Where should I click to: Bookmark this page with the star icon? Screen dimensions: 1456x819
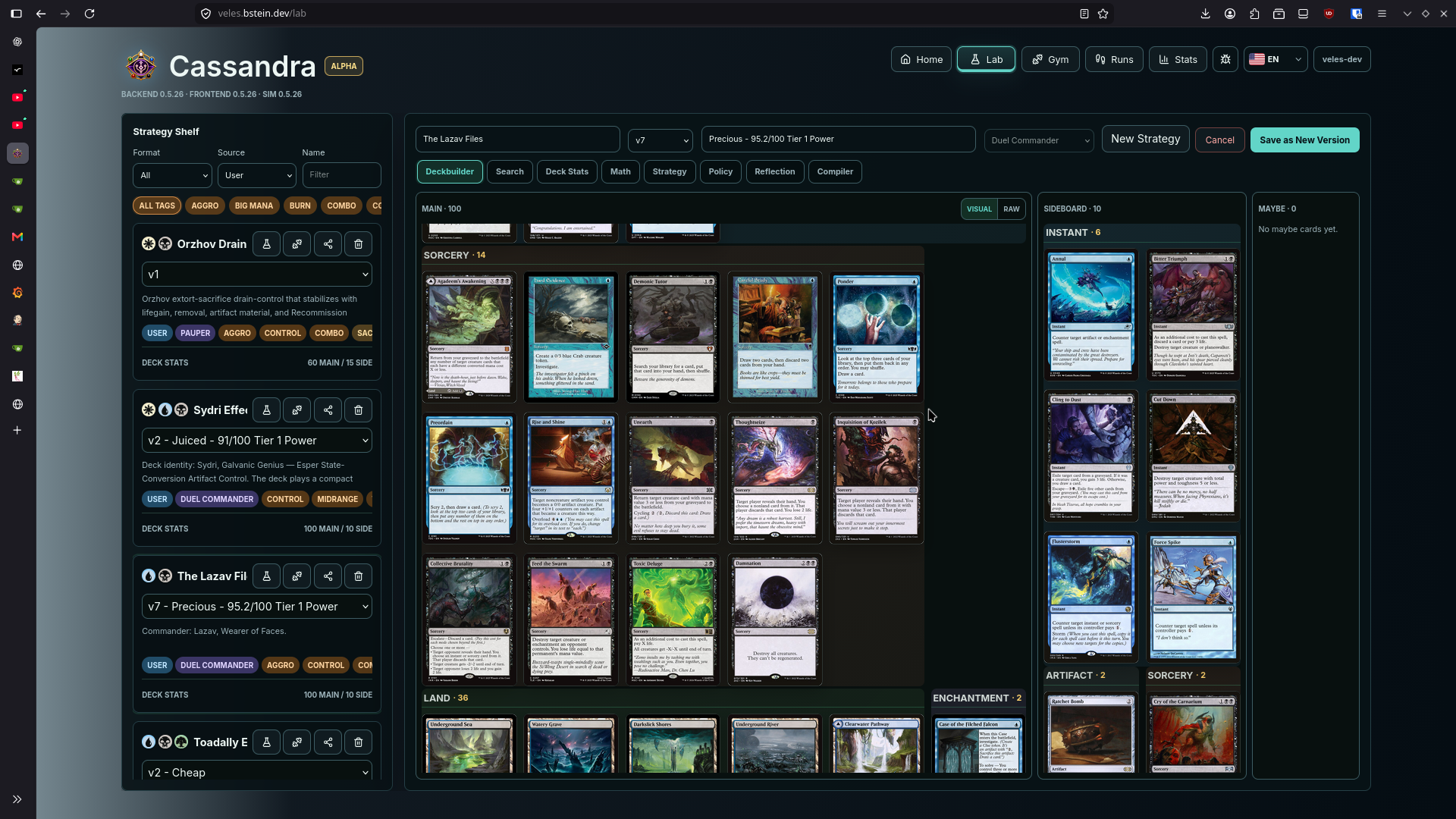pyautogui.click(x=1103, y=14)
